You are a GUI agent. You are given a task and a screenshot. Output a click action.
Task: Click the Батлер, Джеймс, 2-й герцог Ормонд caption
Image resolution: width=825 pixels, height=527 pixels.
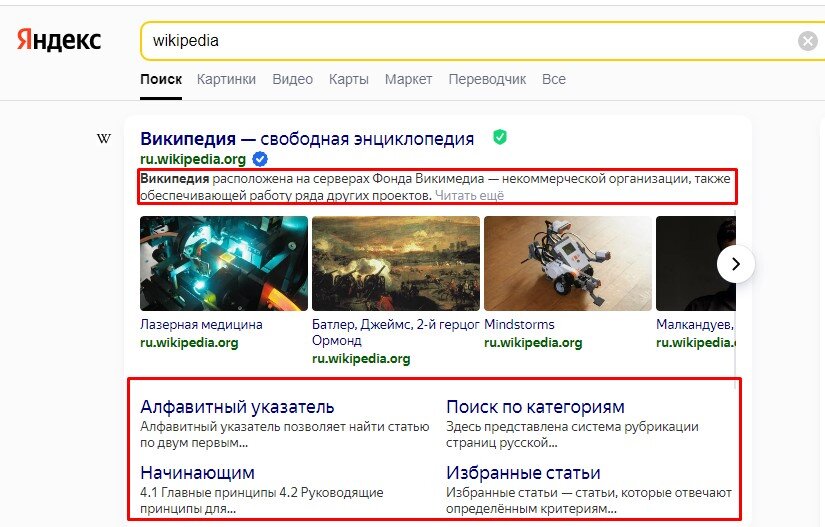[x=396, y=332]
